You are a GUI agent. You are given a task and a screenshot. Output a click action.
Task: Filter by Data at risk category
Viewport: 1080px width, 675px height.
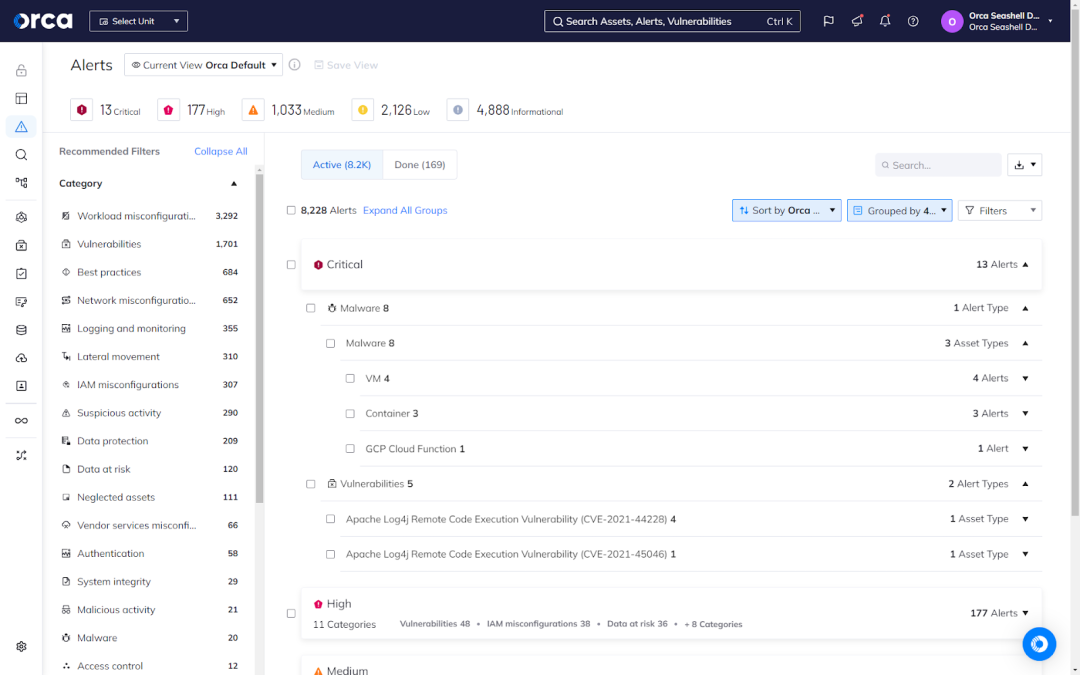pos(149,469)
